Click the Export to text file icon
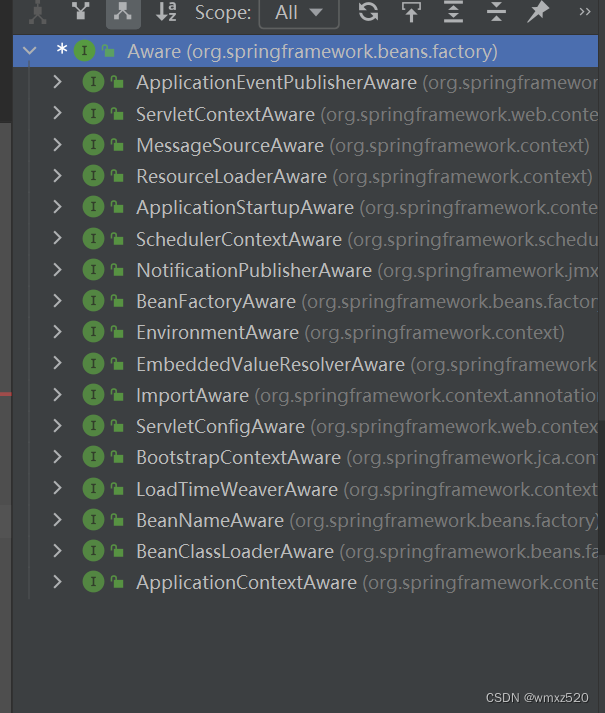The image size is (605, 713). (x=411, y=12)
